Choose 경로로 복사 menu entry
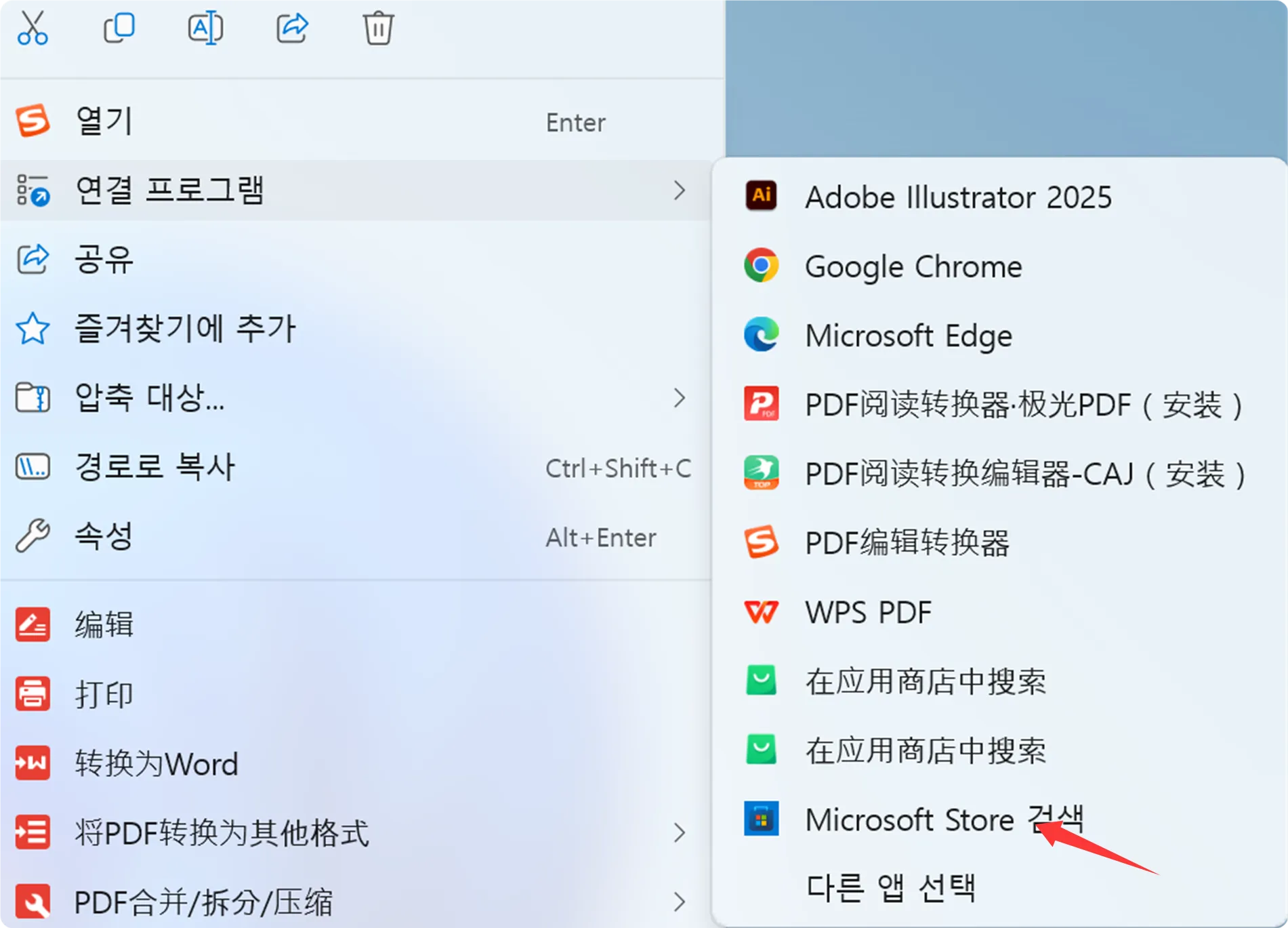The image size is (1288, 928). [x=356, y=467]
